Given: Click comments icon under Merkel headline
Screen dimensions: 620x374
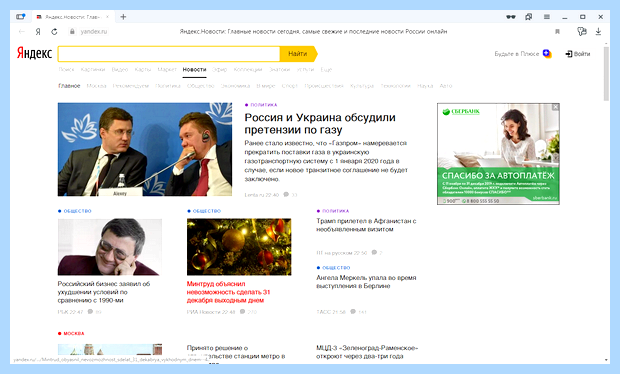Looking at the screenshot, I should click(x=353, y=312).
